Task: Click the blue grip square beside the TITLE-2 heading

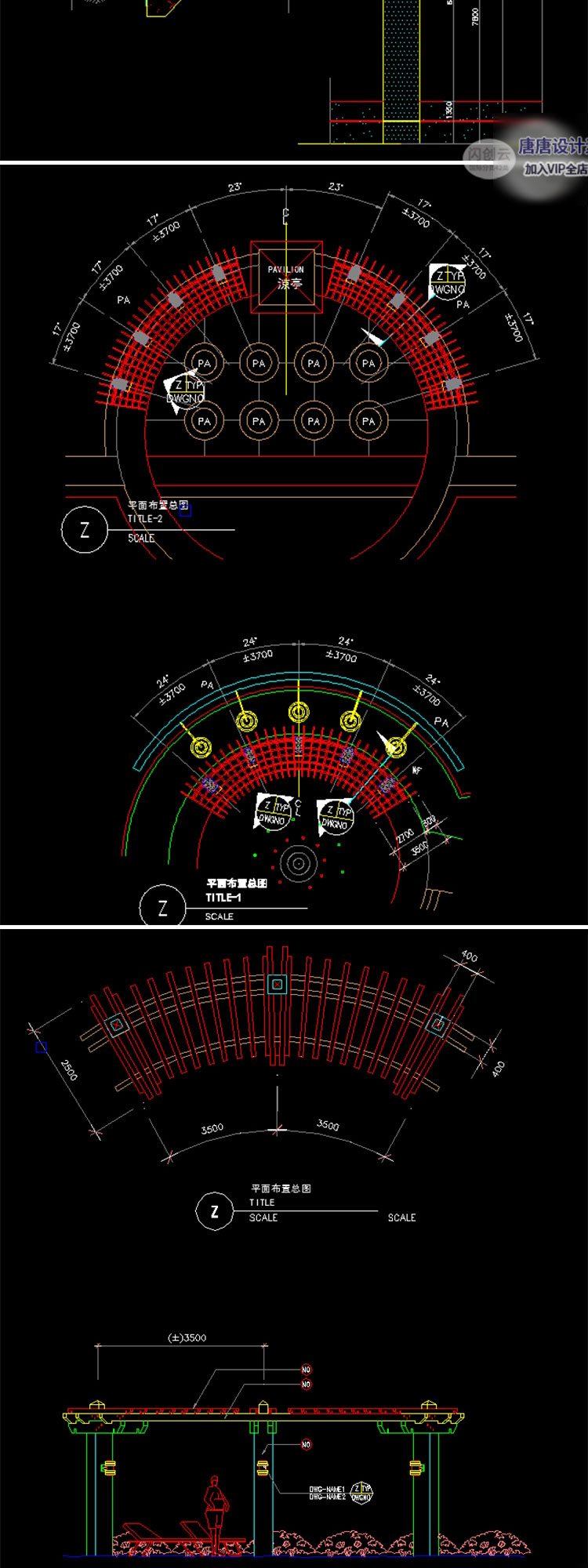Action: (185, 510)
